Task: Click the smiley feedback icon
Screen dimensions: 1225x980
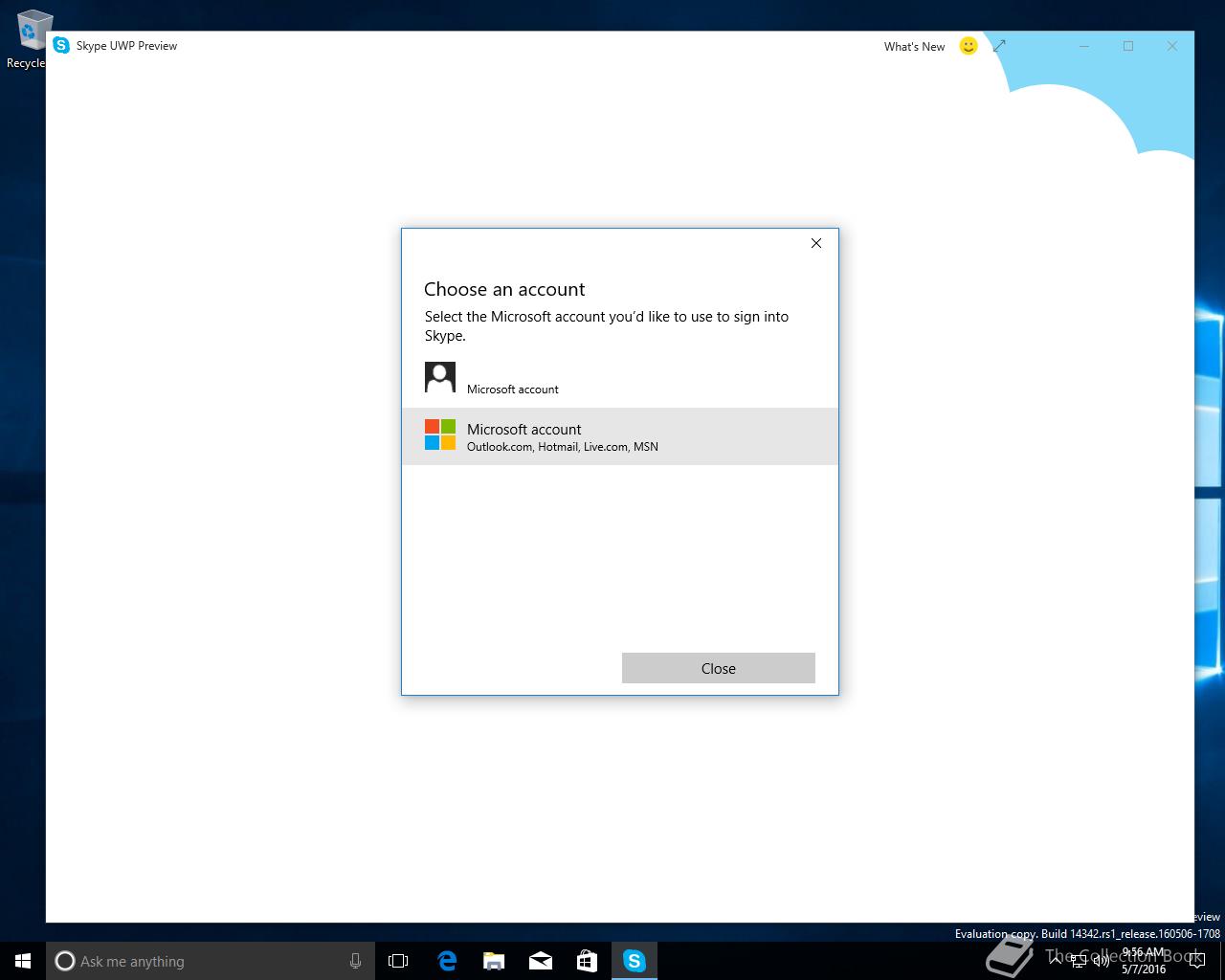Action: pos(969,46)
